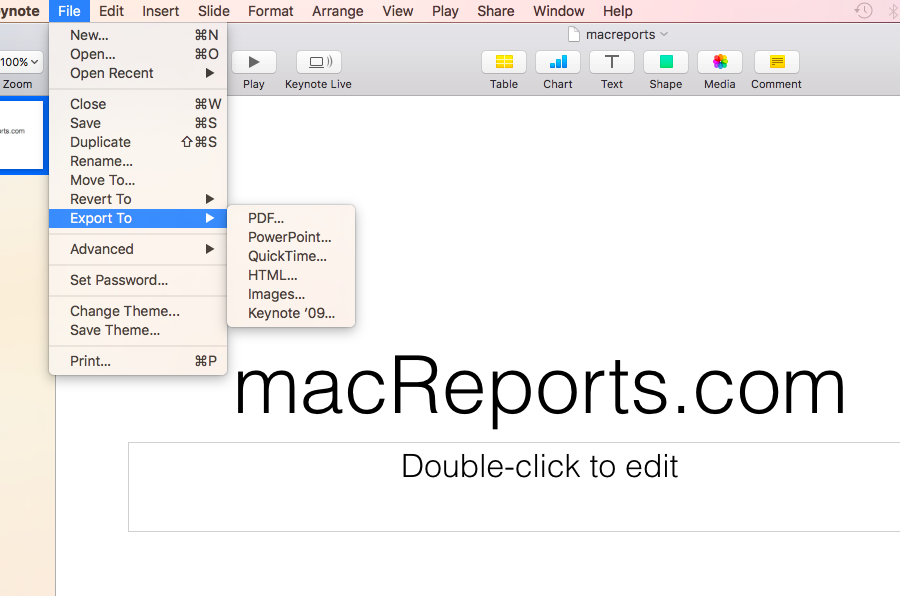Open the Edit menu
The image size is (900, 596).
click(x=111, y=11)
